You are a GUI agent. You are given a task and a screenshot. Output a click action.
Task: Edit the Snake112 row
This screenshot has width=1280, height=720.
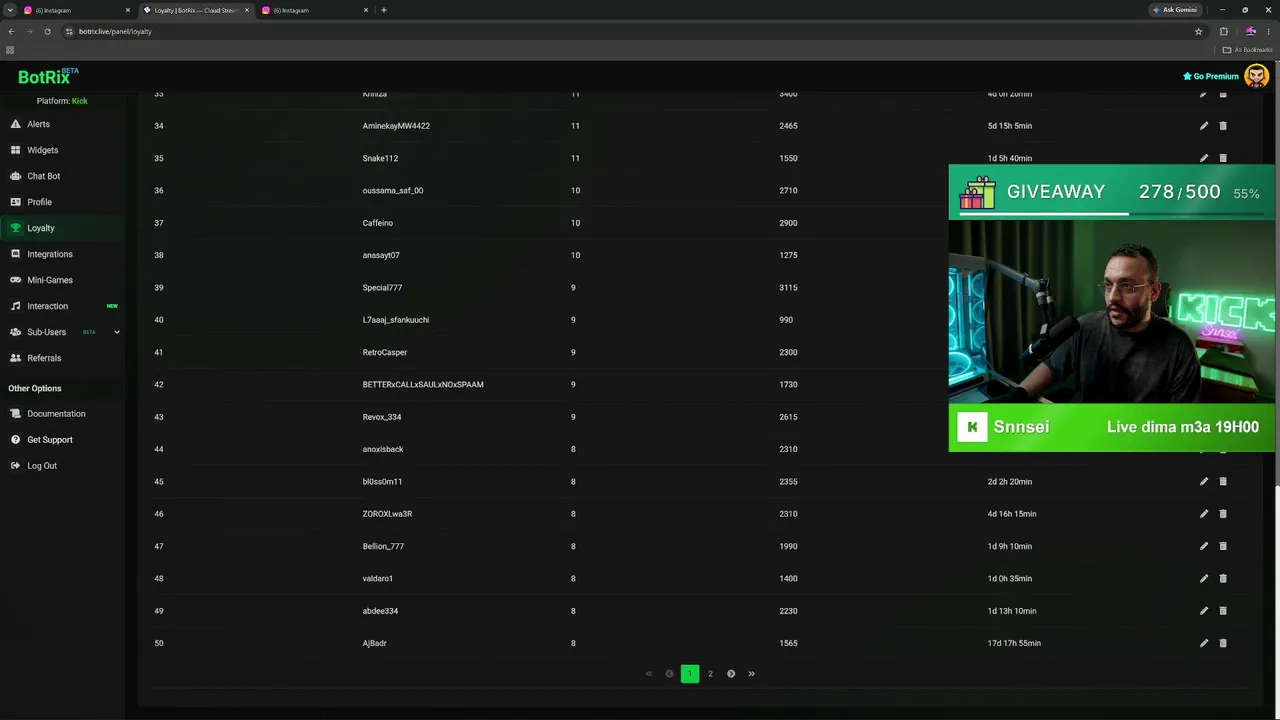pos(1204,158)
